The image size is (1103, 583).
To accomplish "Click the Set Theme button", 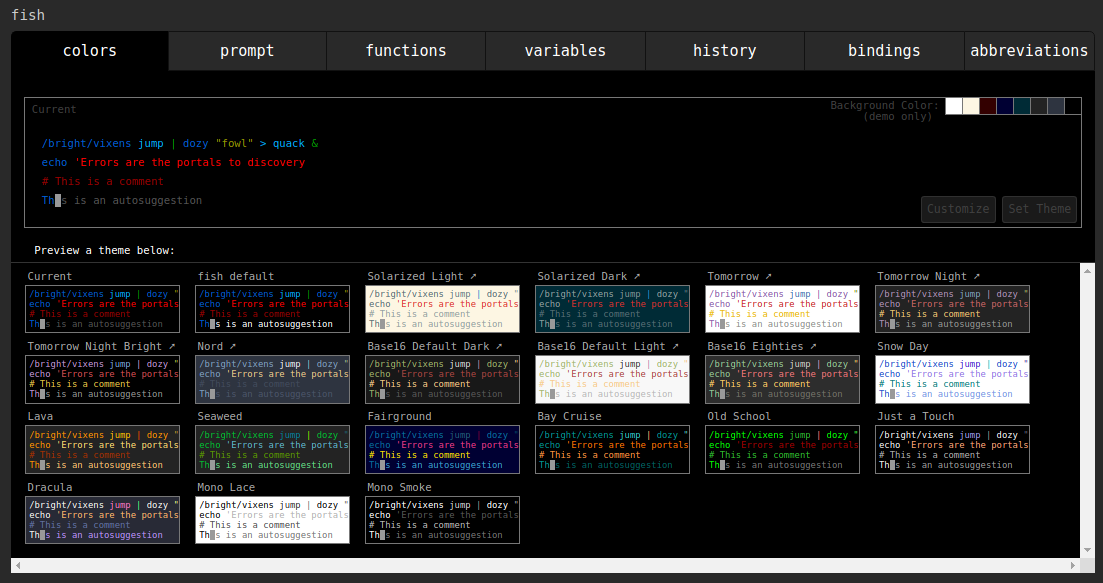I will [x=1039, y=209].
